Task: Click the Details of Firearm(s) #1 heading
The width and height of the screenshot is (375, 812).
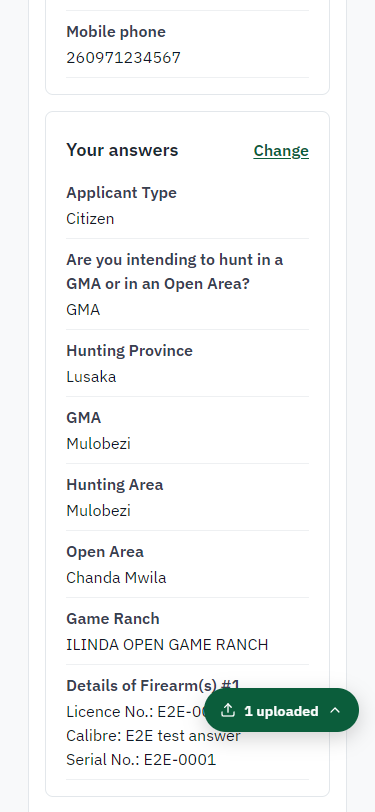Action: click(153, 686)
